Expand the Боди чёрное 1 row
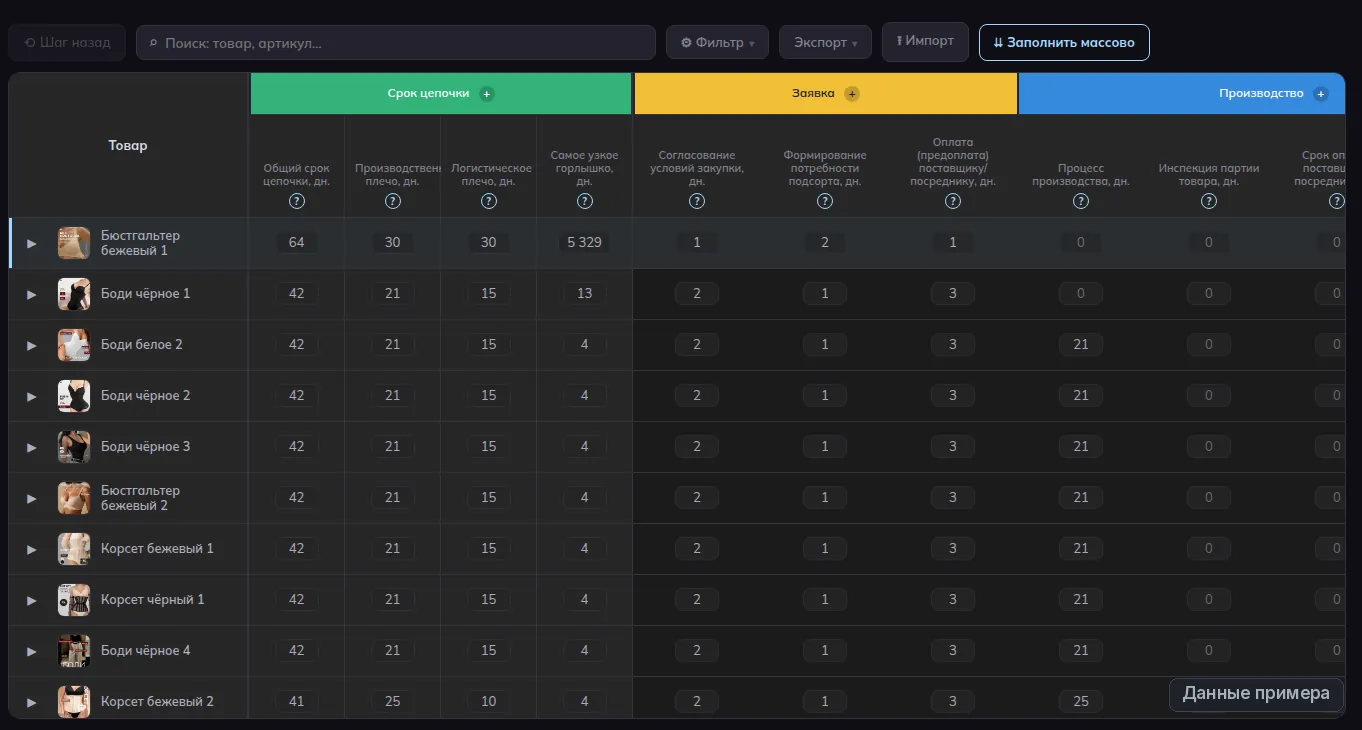The height and width of the screenshot is (730, 1362). tap(32, 294)
